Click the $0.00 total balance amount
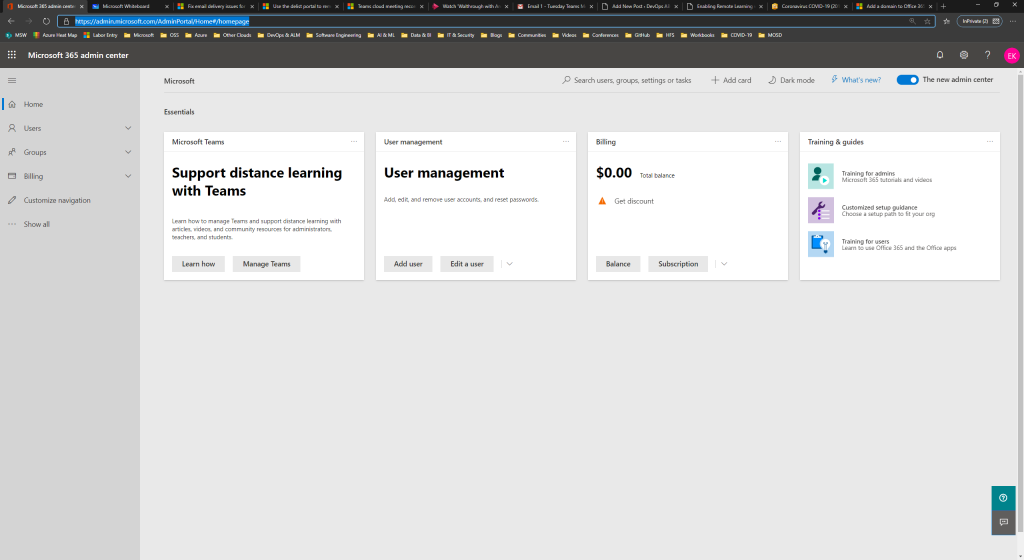Image resolution: width=1024 pixels, height=560 pixels. [614, 173]
